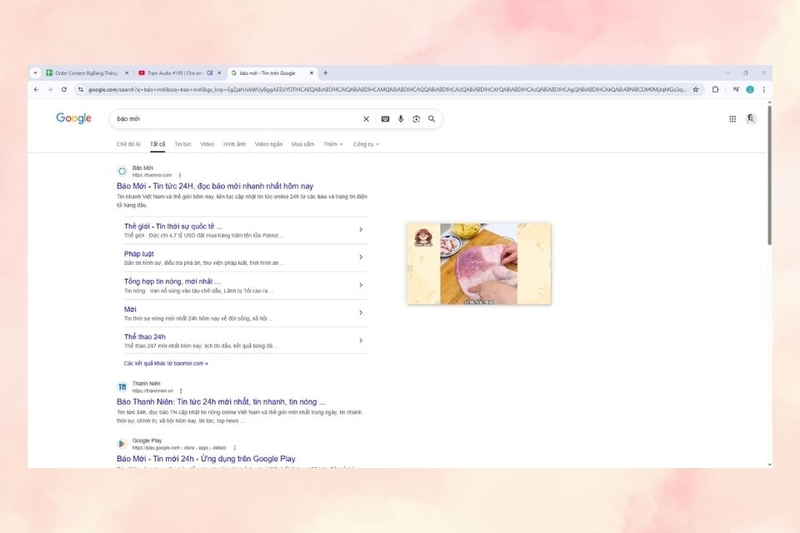Expand the Thêm dropdown

[333, 144]
